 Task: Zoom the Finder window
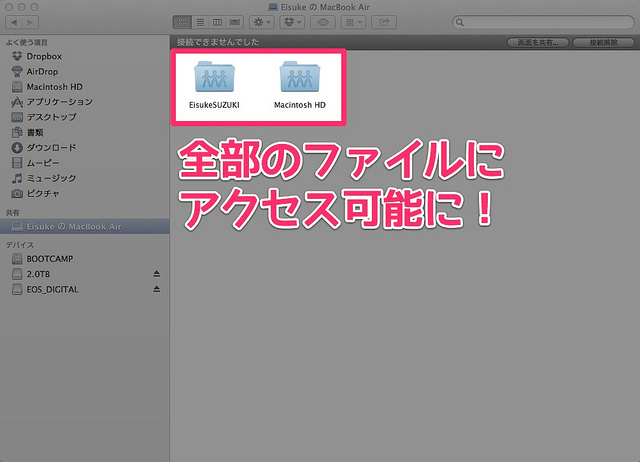(35, 7)
